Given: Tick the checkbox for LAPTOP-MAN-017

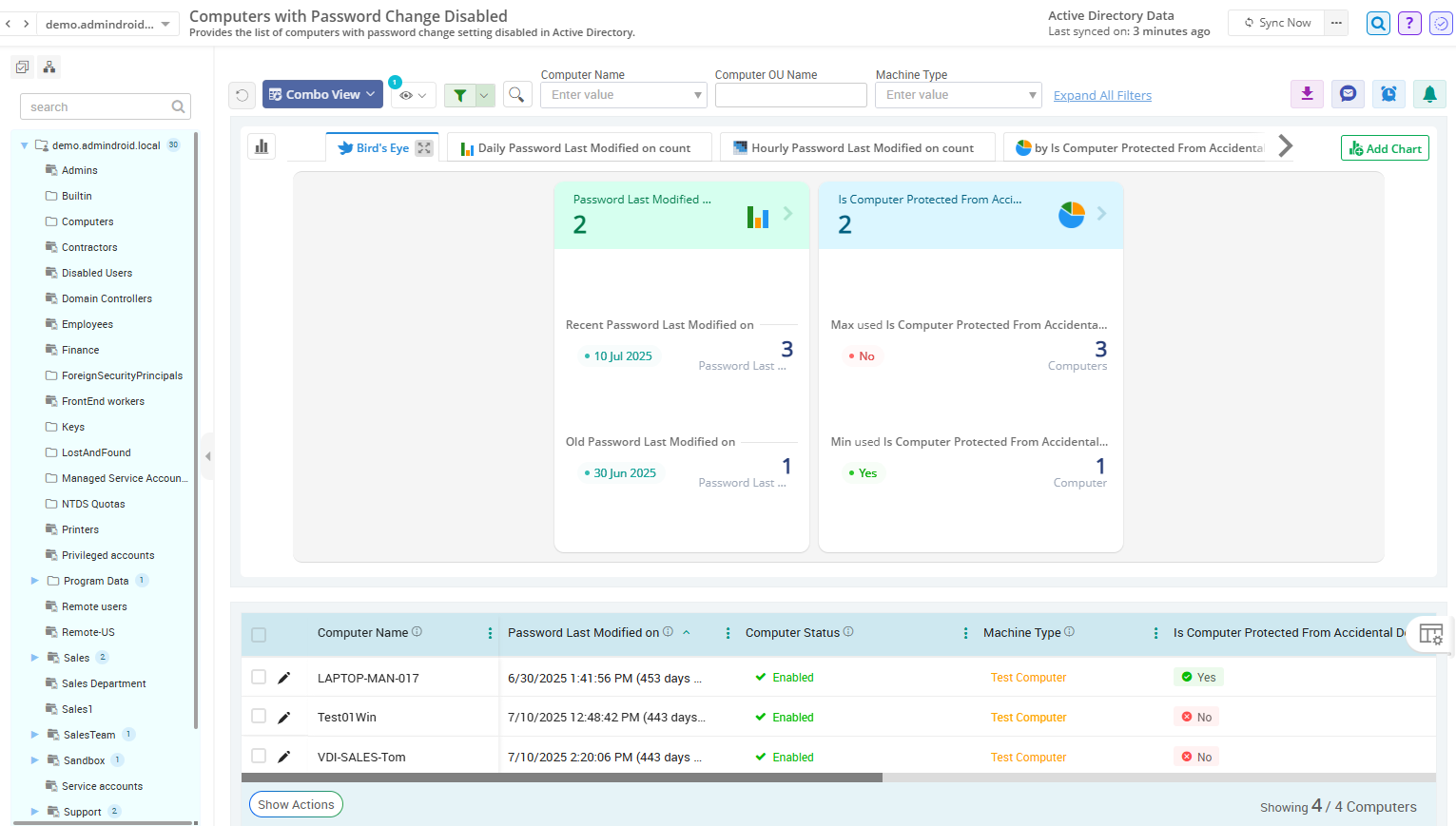Looking at the screenshot, I should click(259, 677).
